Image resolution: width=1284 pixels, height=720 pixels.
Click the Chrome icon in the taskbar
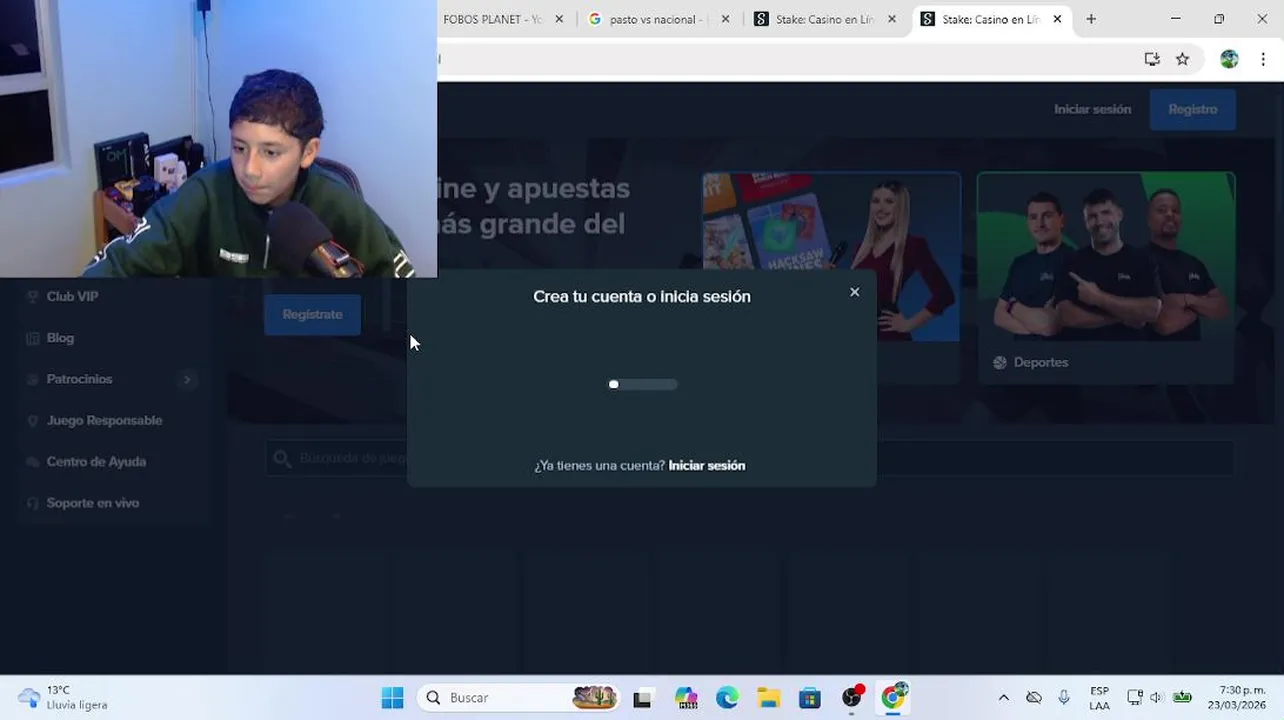[893, 697]
